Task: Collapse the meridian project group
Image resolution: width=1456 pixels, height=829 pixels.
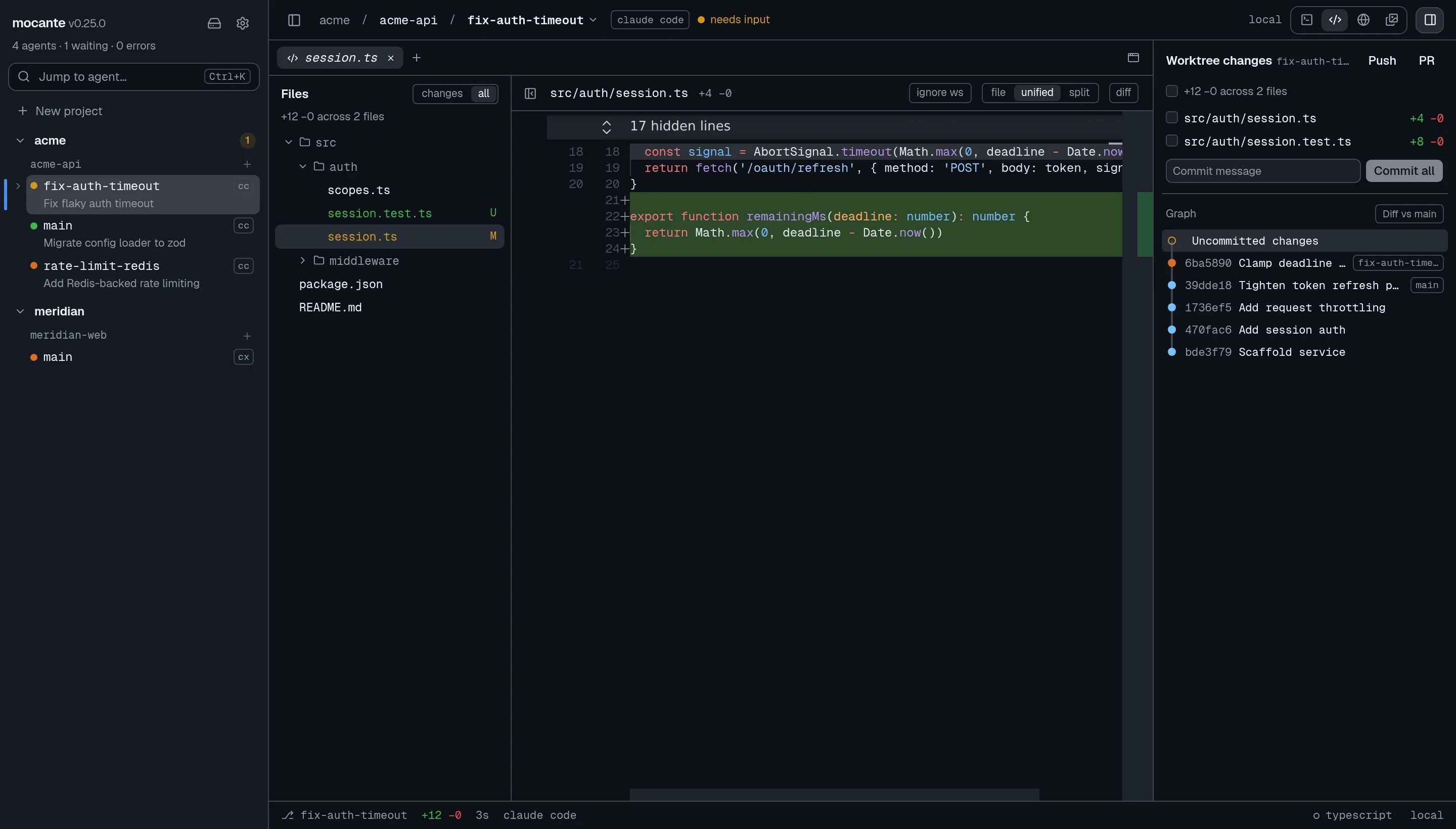Action: tap(21, 311)
